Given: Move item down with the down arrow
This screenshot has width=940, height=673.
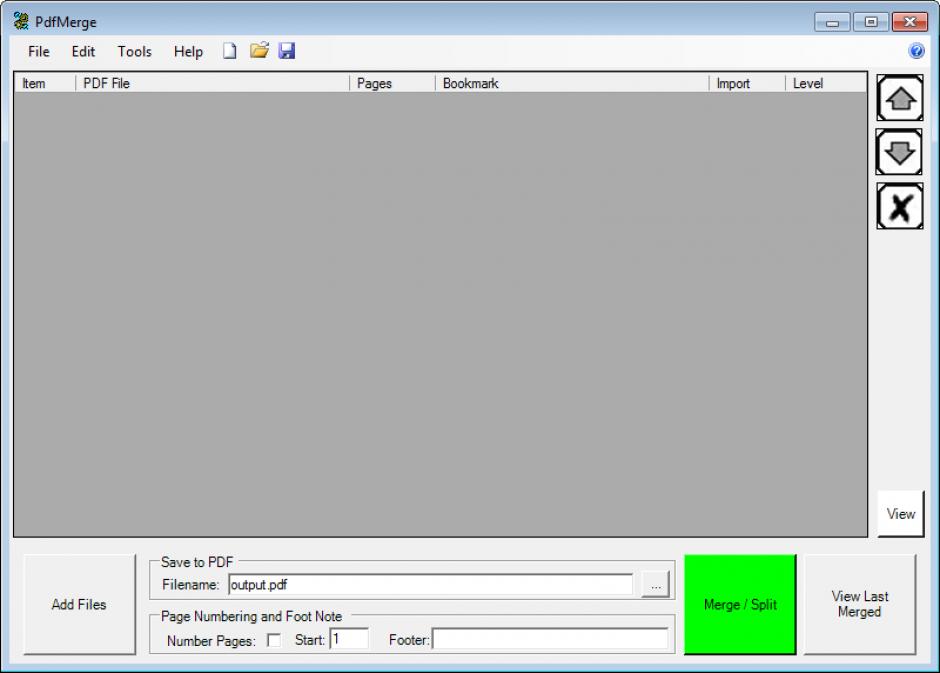Looking at the screenshot, I should (x=899, y=152).
